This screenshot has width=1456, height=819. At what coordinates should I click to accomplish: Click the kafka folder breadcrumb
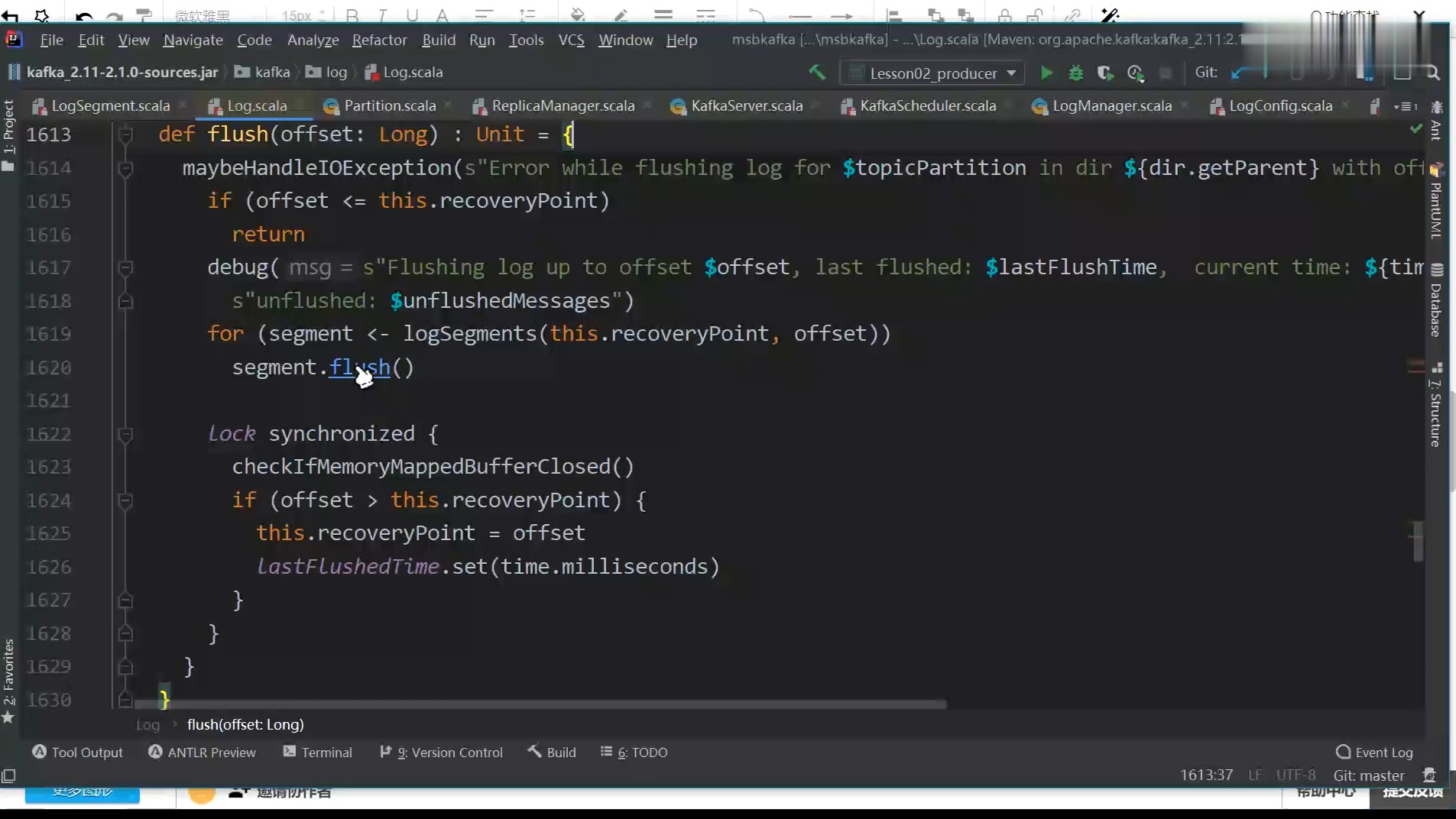263,73
